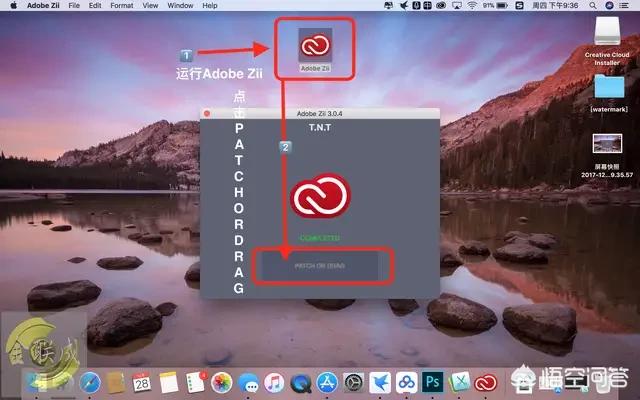Viewport: 640px width, 400px height.
Task: Open the Adobe Zii desktop icon
Action: pyautogui.click(x=315, y=45)
